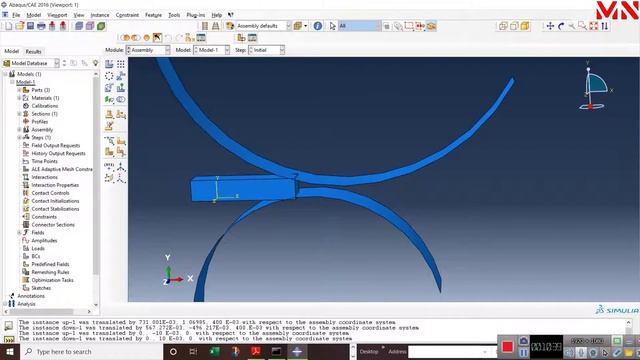Open Excel from the taskbar

pos(214,351)
